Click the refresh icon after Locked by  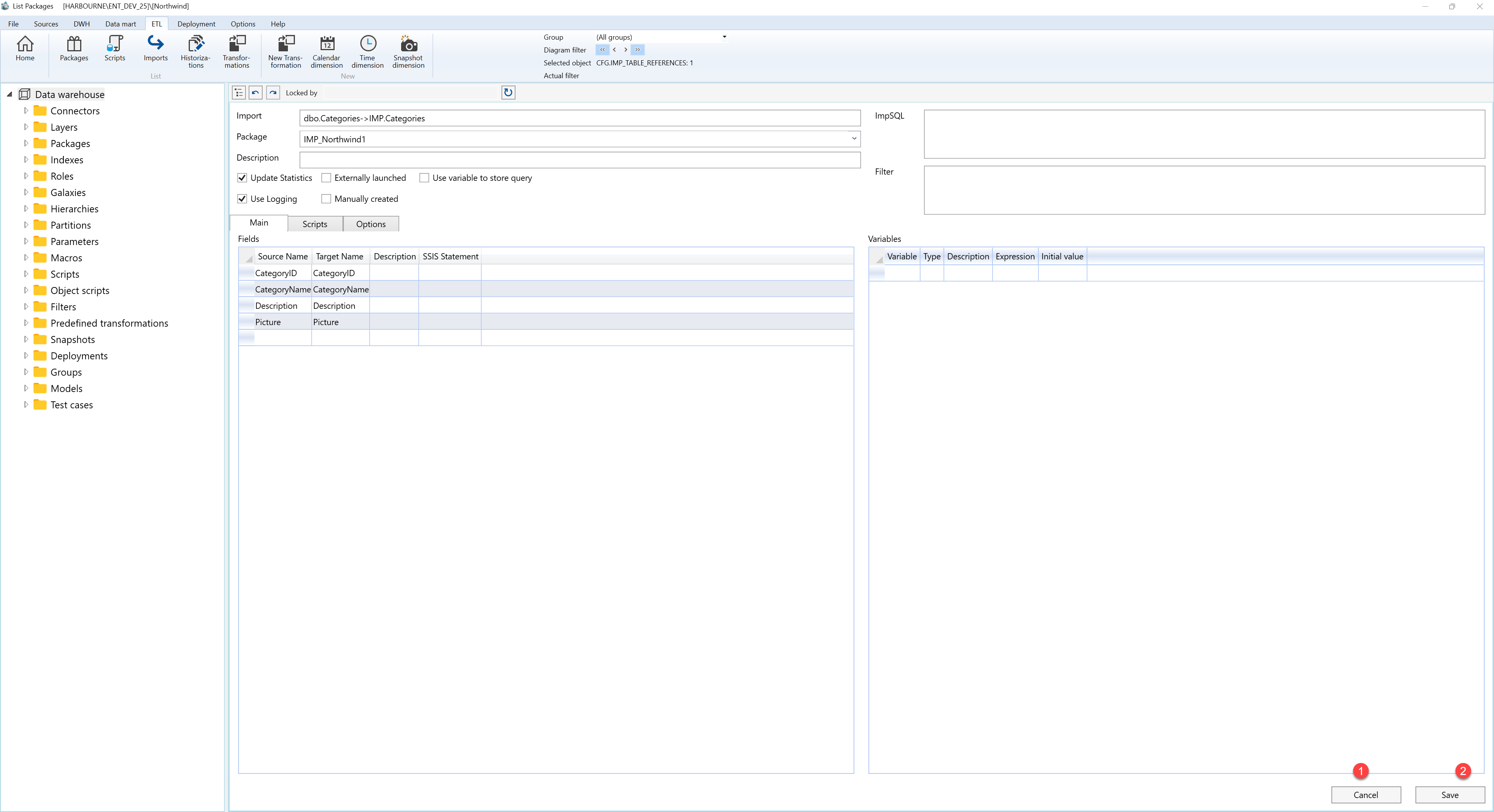(x=508, y=93)
